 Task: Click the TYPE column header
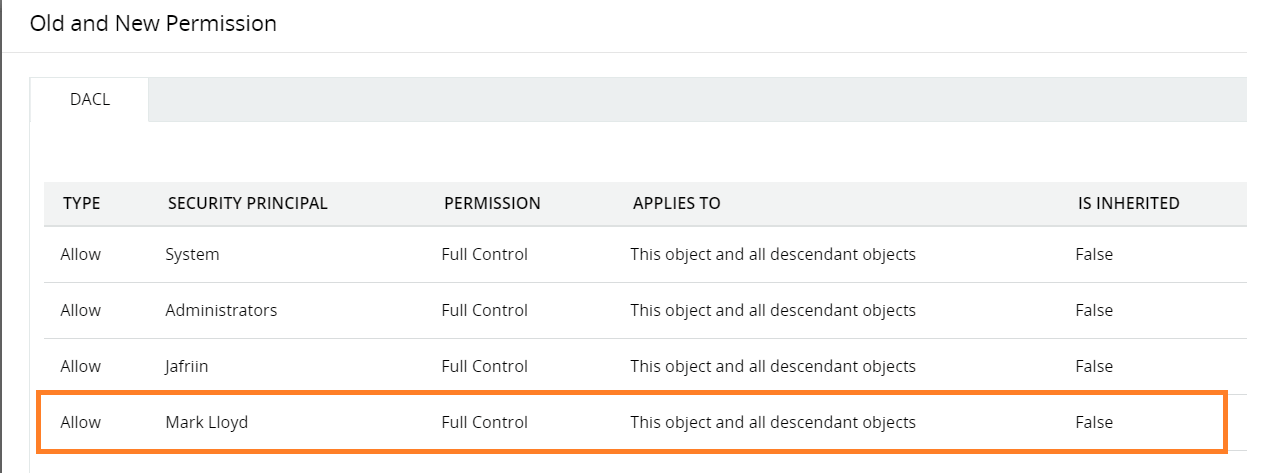(x=82, y=203)
